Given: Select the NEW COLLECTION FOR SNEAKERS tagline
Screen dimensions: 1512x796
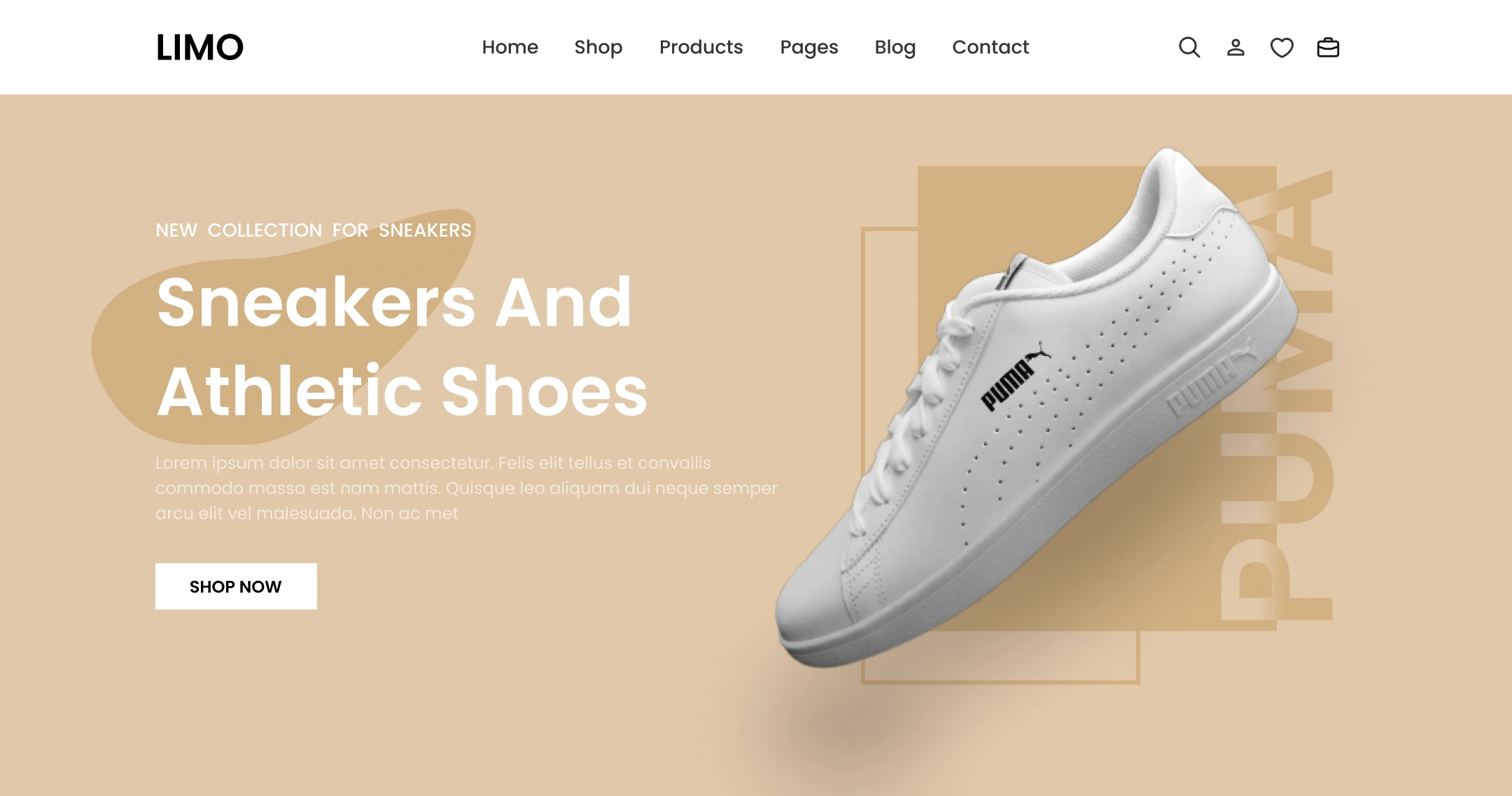Looking at the screenshot, I should tap(314, 230).
